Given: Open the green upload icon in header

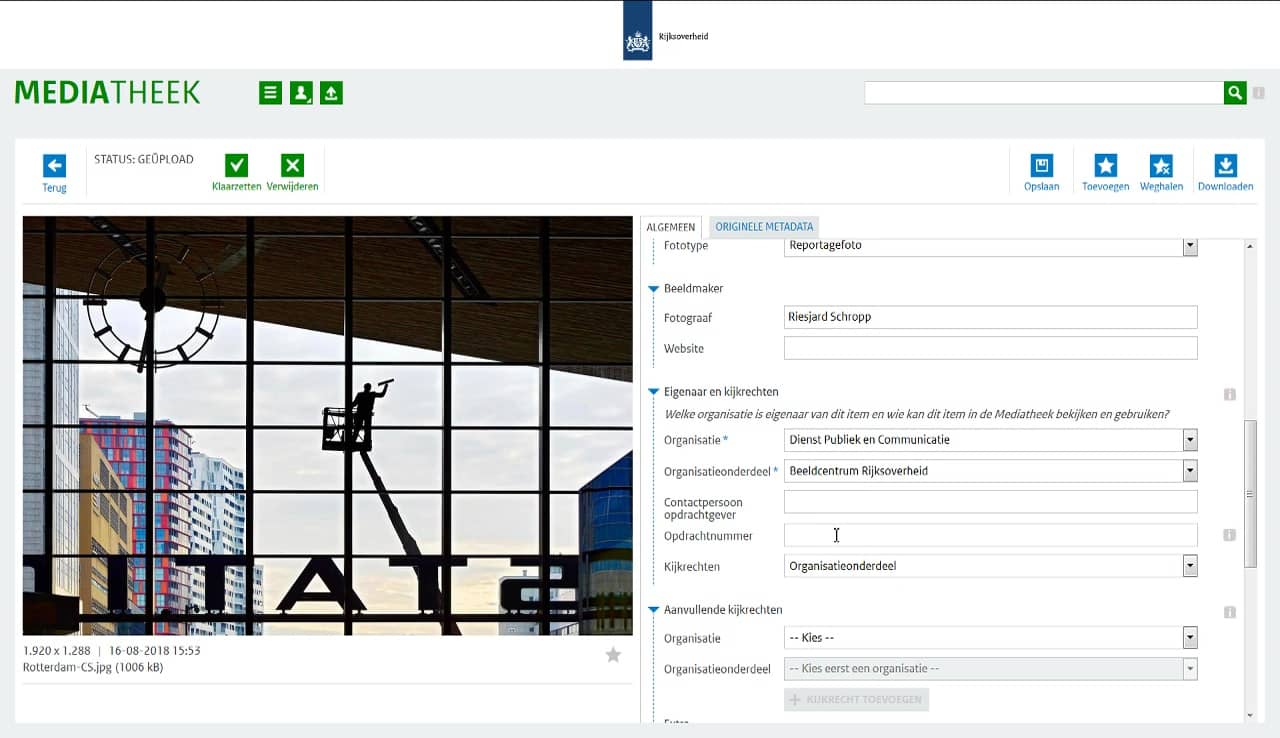Looking at the screenshot, I should coord(331,93).
